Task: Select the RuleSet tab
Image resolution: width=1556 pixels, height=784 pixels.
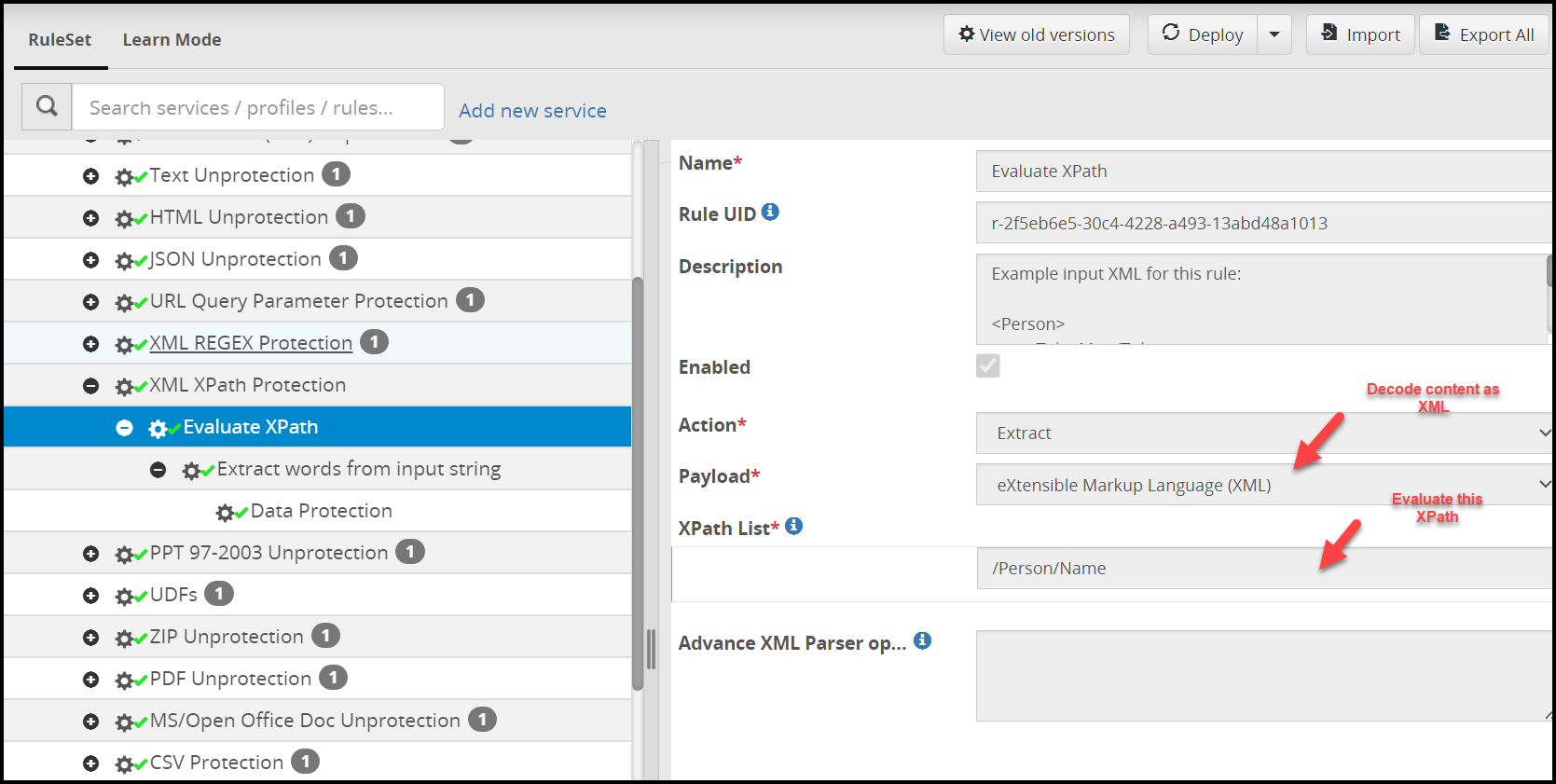Action: click(60, 39)
